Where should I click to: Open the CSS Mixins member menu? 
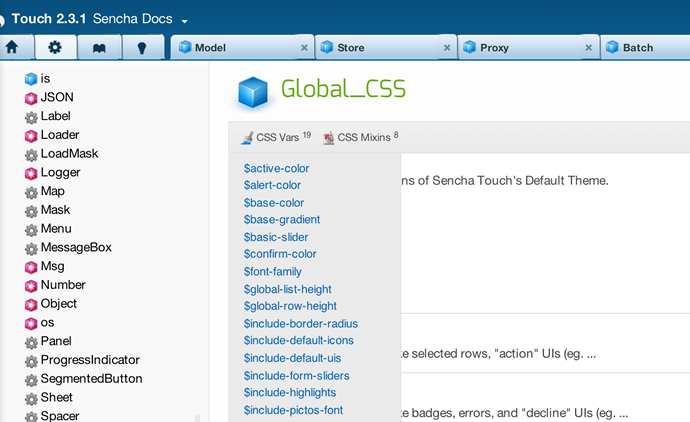pos(360,137)
